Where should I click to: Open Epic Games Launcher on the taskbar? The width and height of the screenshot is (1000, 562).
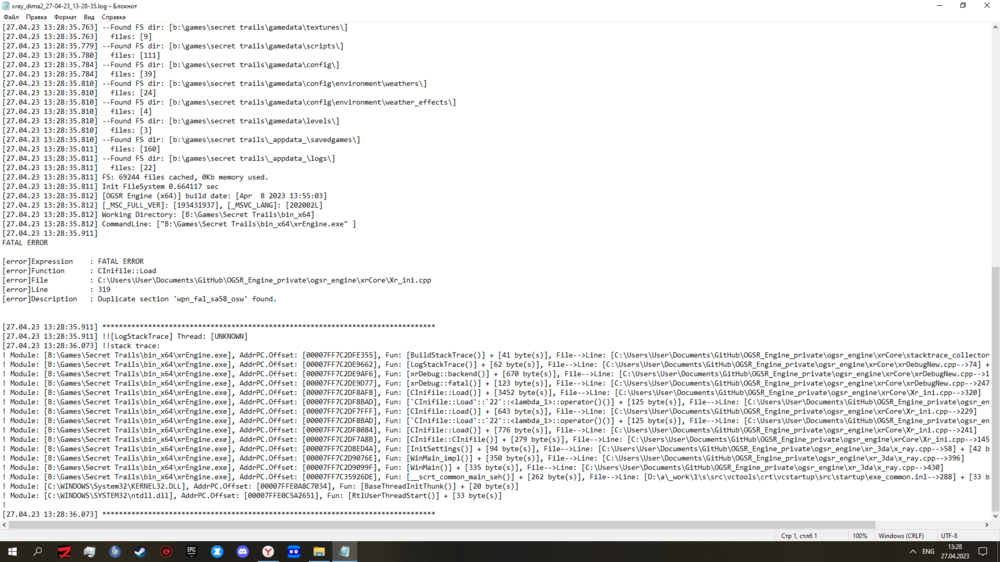pyautogui.click(x=191, y=552)
